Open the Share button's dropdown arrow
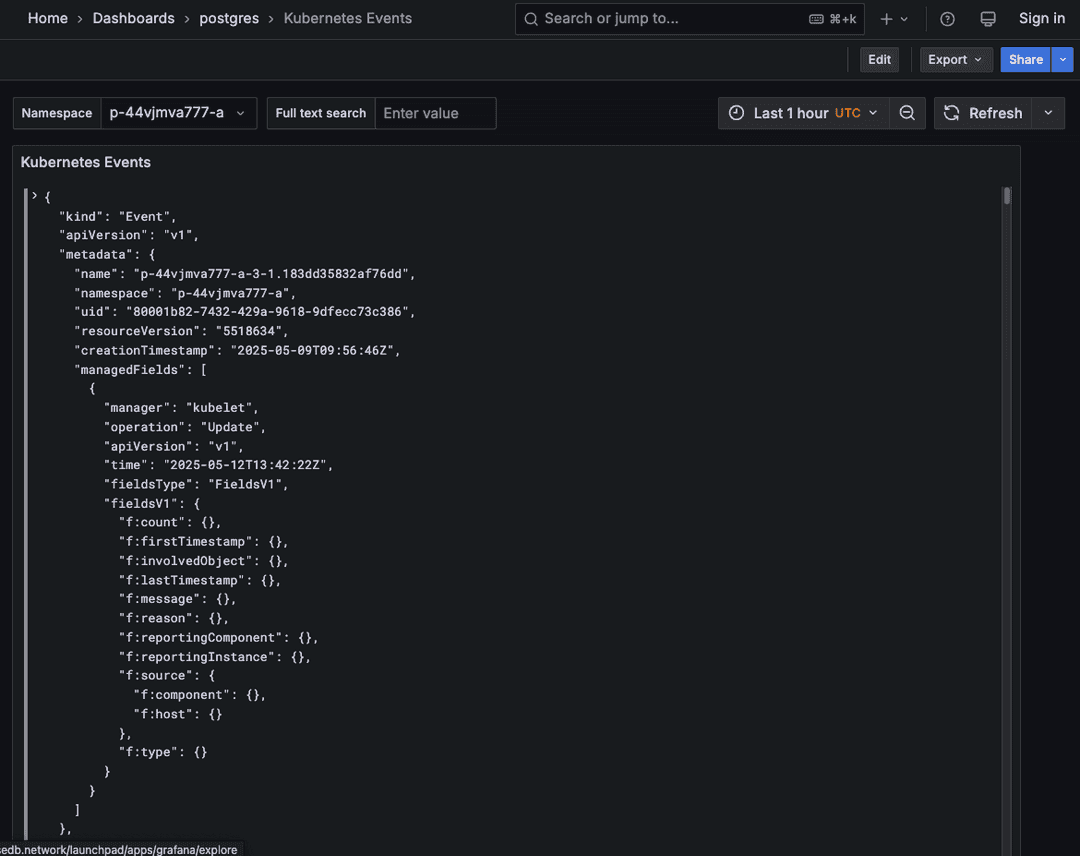 coord(1062,59)
